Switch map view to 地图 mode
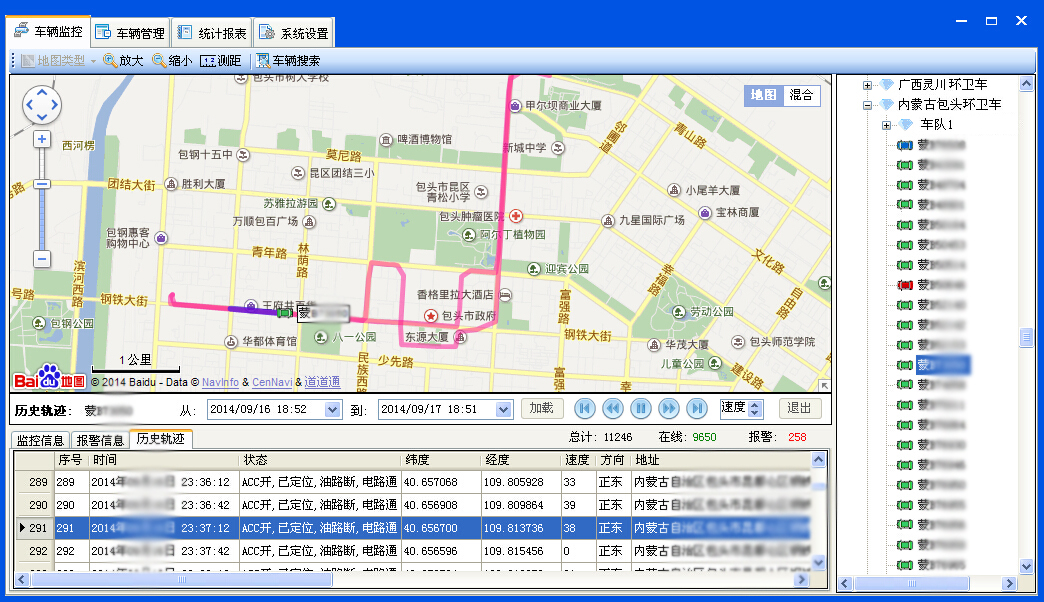 (x=764, y=95)
